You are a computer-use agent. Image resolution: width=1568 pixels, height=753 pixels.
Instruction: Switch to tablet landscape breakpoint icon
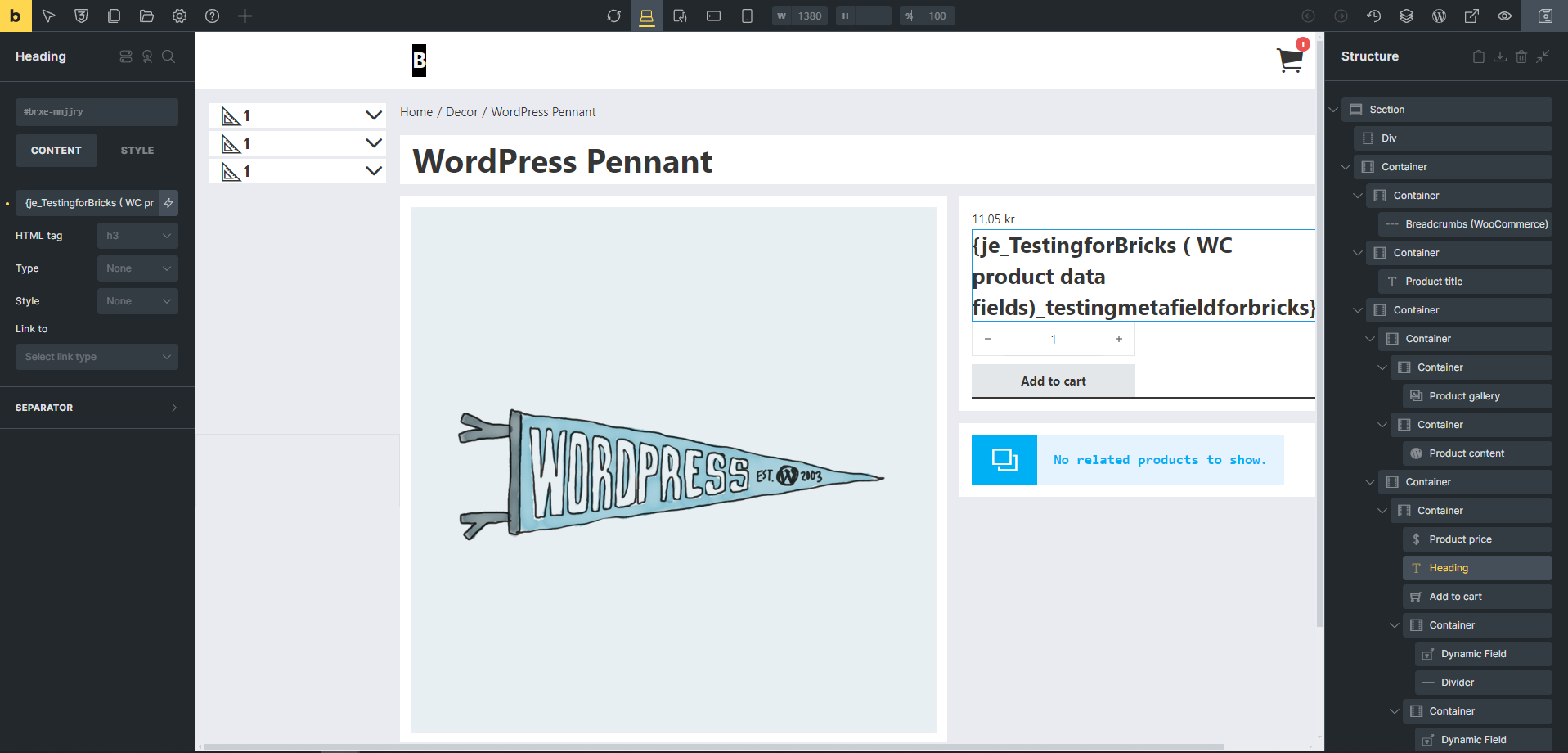(680, 16)
